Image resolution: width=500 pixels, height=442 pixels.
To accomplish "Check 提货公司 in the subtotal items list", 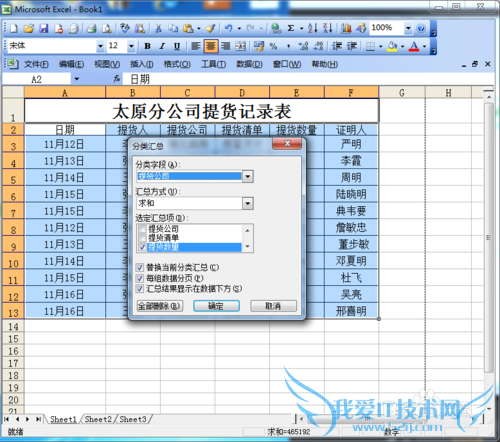I will click(x=142, y=229).
